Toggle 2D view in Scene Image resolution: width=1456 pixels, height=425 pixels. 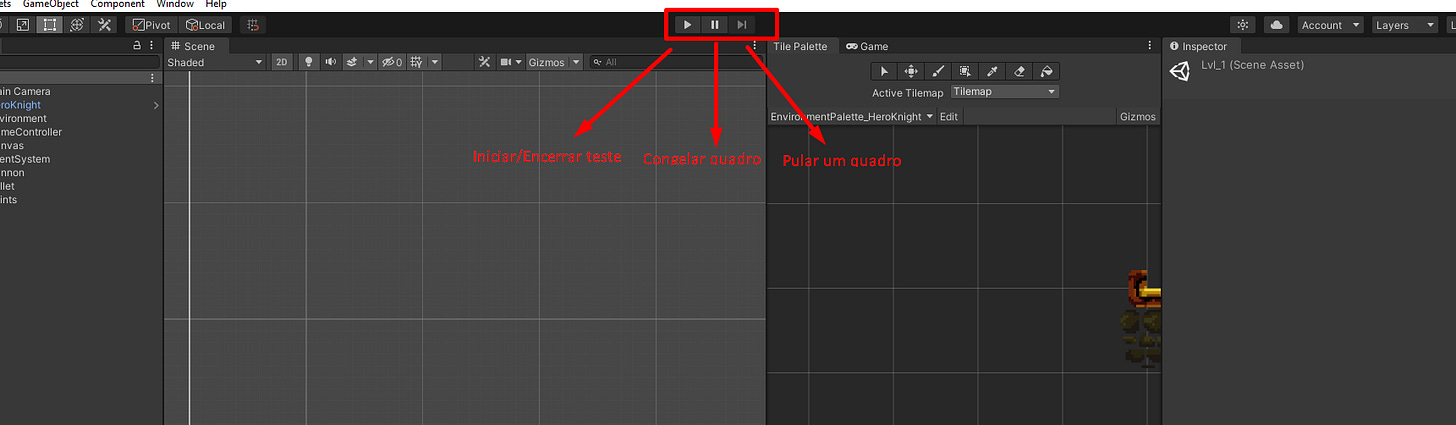tap(282, 62)
